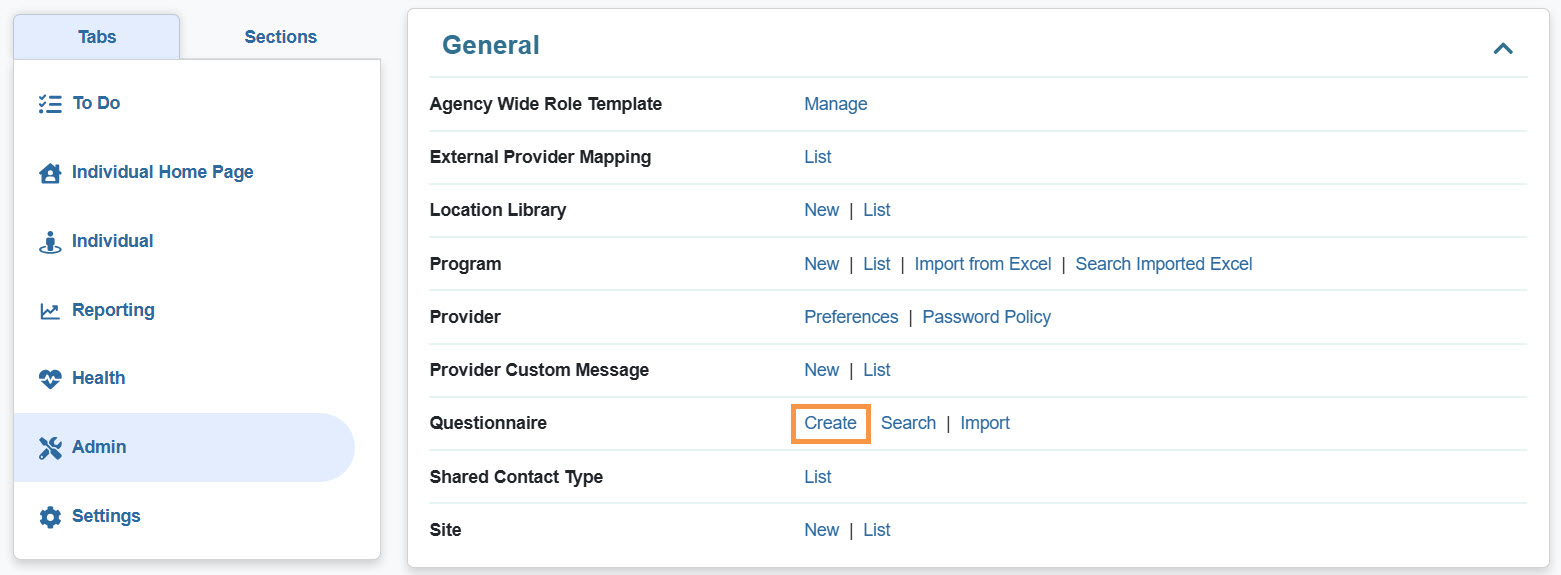This screenshot has height=575, width=1561.
Task: Create a new Questionnaire
Action: click(x=830, y=423)
